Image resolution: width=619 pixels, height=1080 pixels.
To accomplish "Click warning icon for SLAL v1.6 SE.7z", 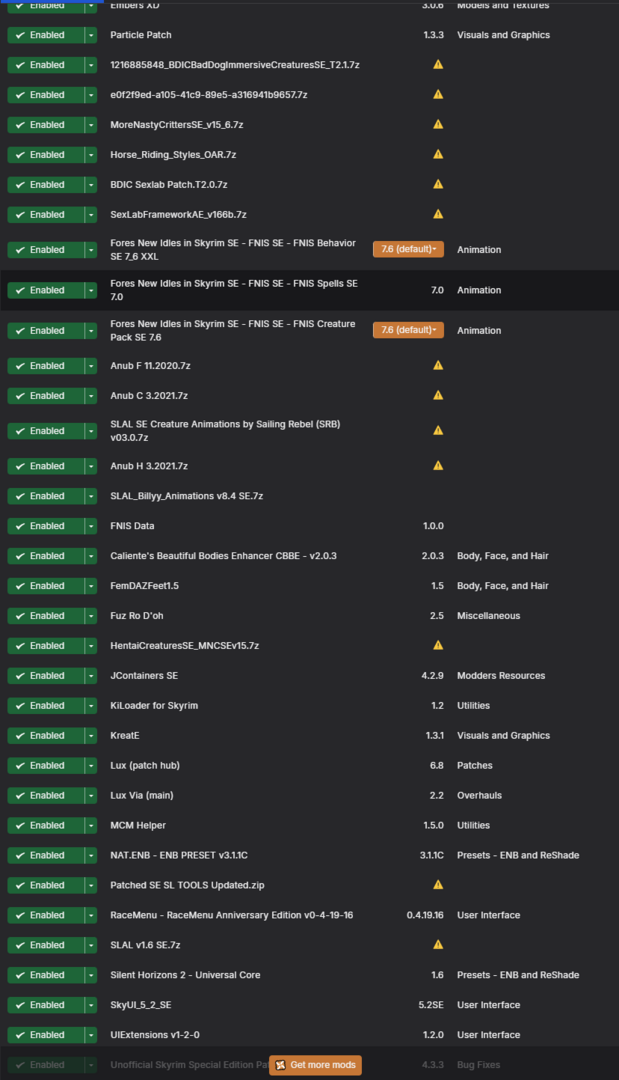I will tap(438, 945).
